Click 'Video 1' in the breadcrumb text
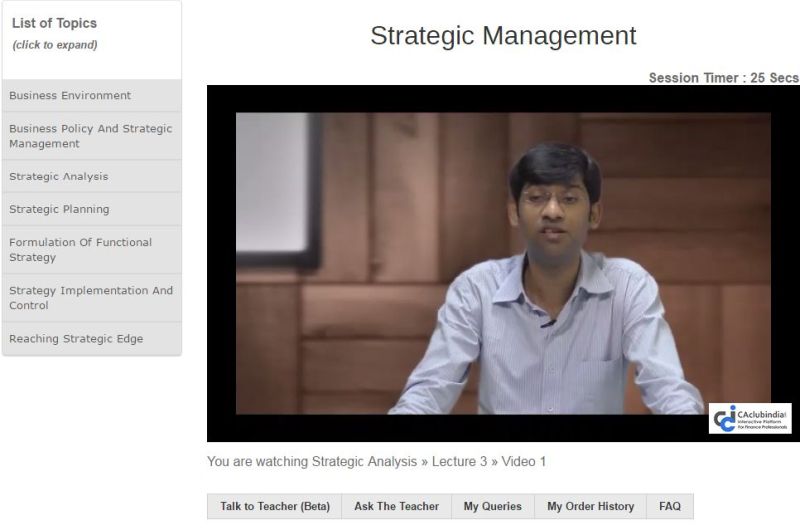The height and width of the screenshot is (530, 800). click(x=524, y=462)
